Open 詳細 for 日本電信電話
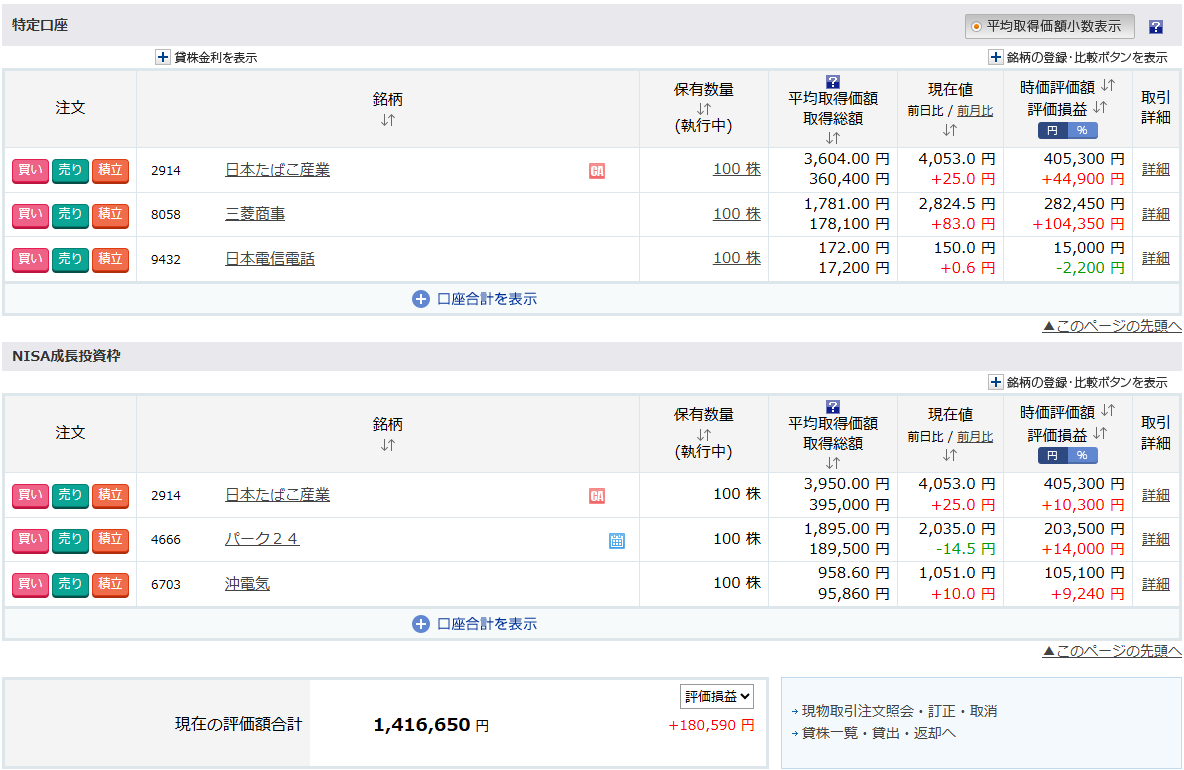1184x770 pixels. [1155, 258]
